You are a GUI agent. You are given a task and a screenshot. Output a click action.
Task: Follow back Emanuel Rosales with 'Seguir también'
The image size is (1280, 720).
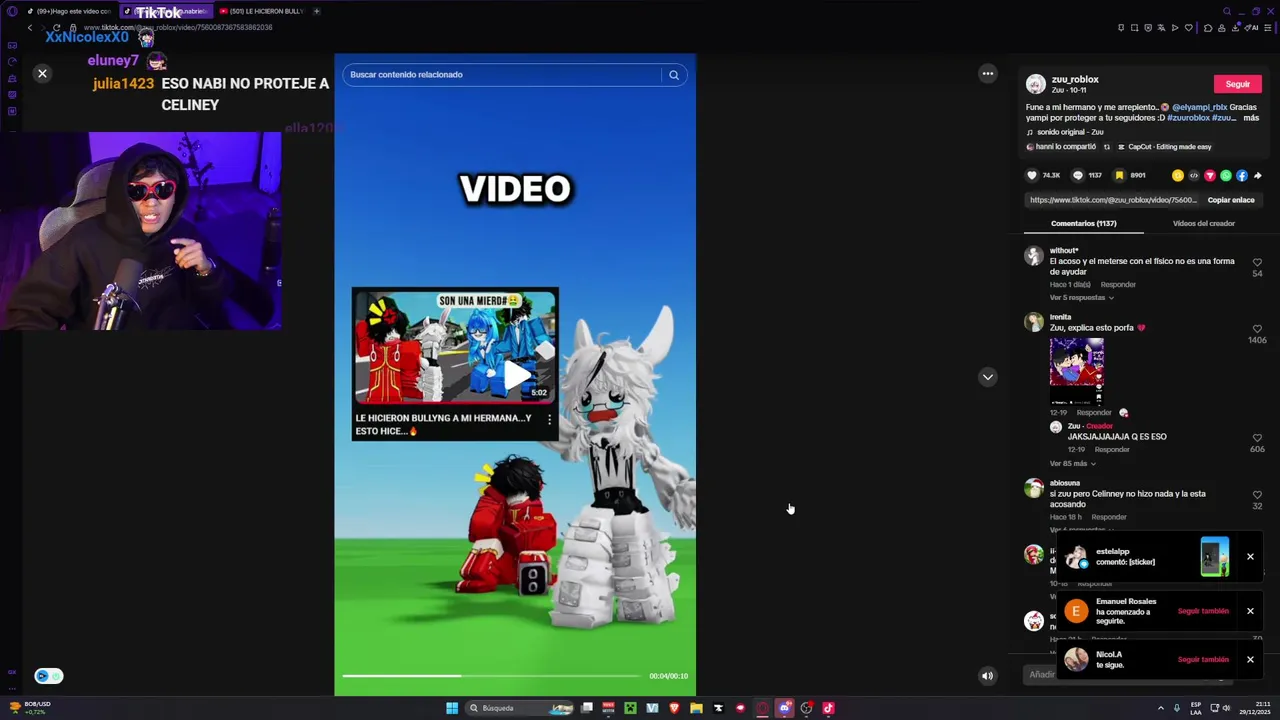[1203, 611]
